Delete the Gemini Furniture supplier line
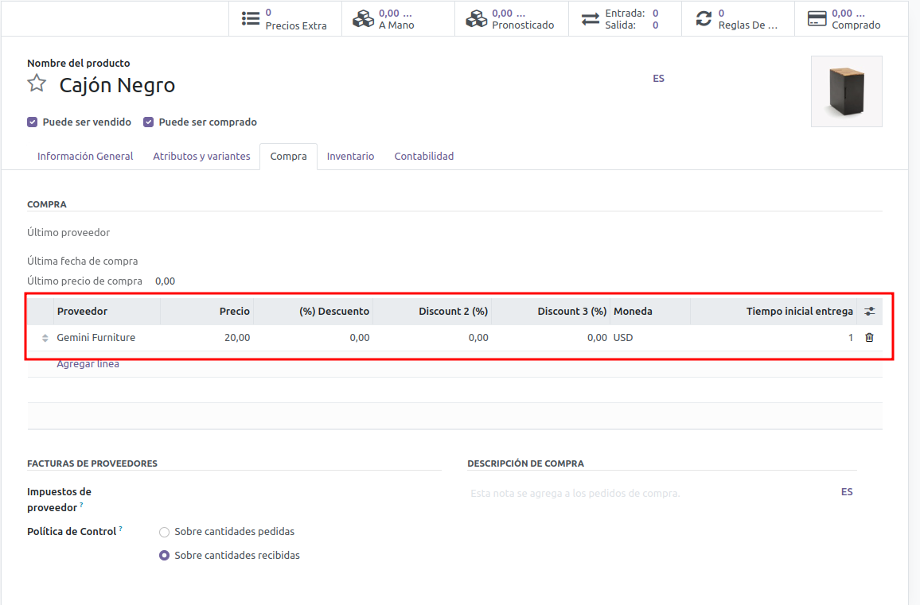The height and width of the screenshot is (605, 920). point(869,338)
